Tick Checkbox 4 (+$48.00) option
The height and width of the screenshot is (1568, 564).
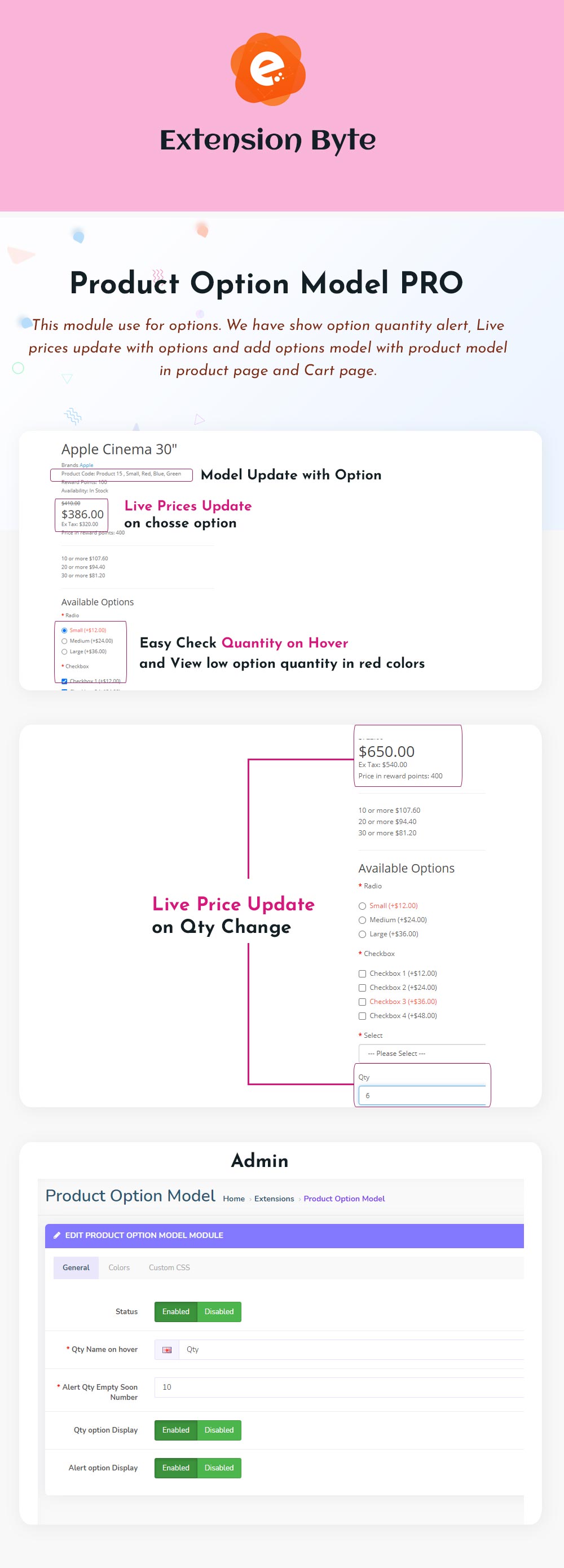(x=363, y=1016)
